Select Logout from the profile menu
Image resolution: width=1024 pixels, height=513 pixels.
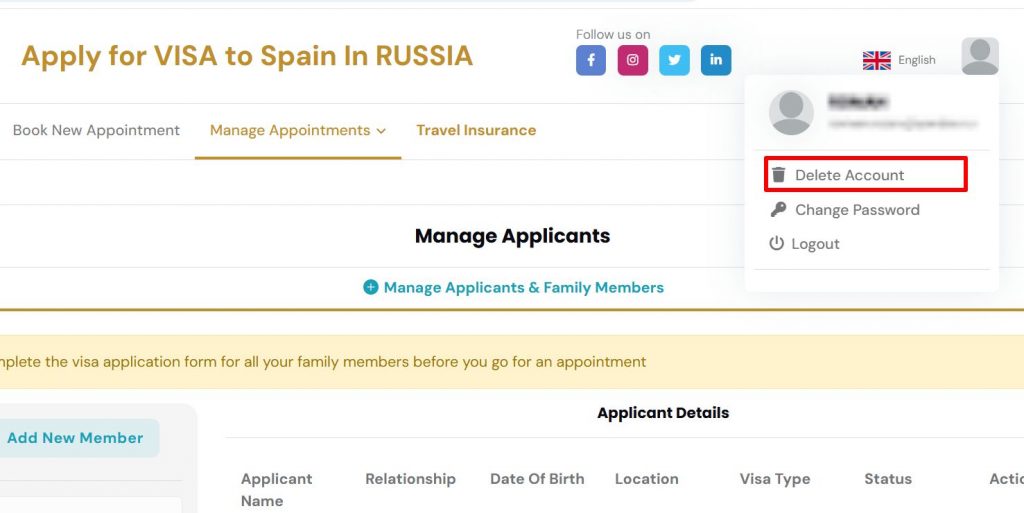815,243
